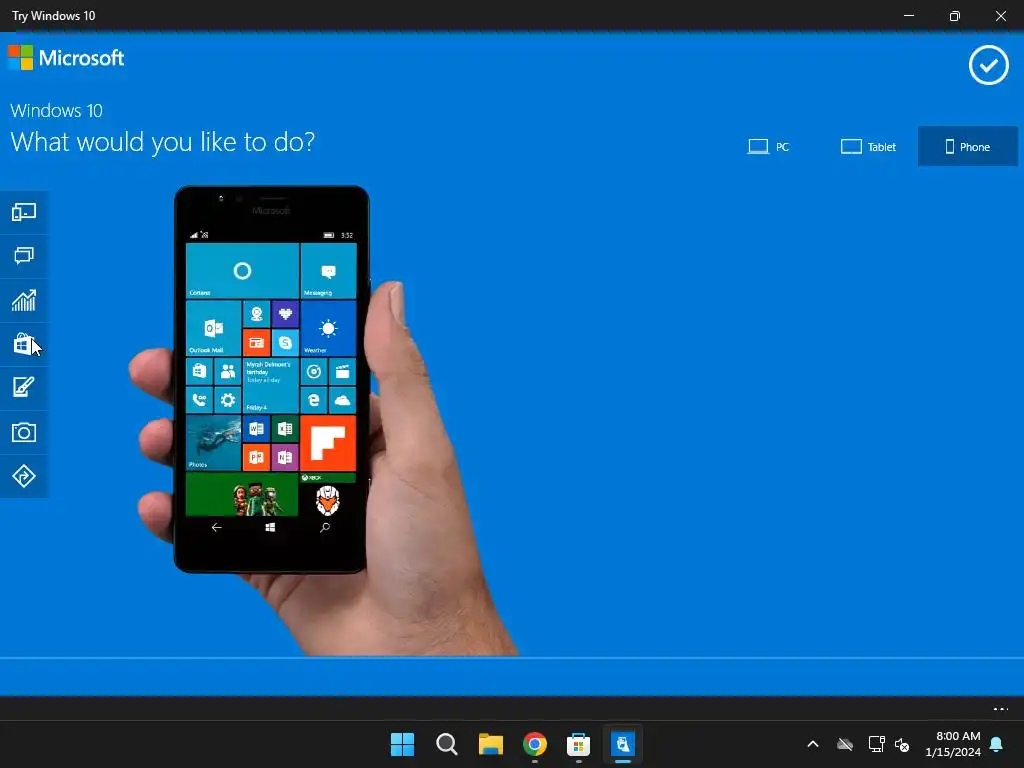Launch Google Chrome from the taskbar

(535, 744)
